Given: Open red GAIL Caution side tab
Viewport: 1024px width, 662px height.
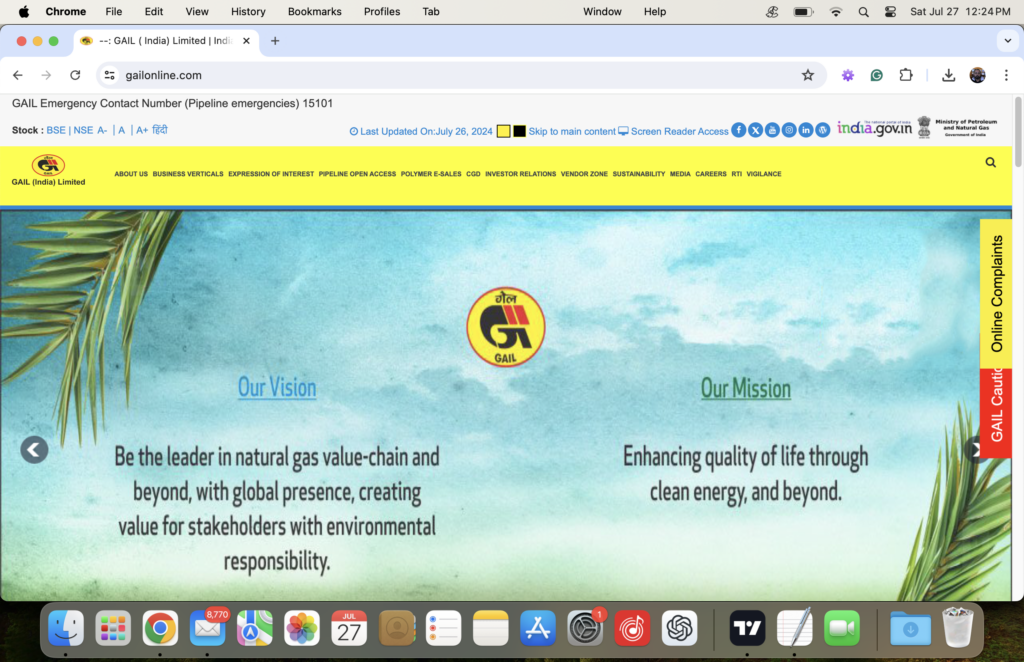Looking at the screenshot, I should pyautogui.click(x=996, y=413).
